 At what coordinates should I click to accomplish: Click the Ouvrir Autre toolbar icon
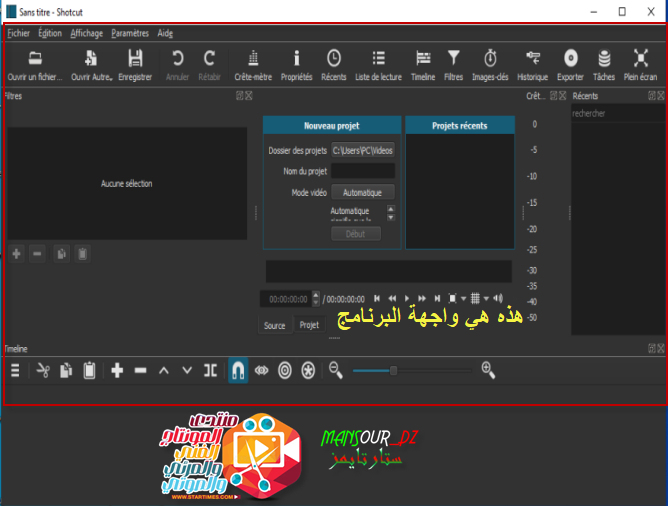91,65
